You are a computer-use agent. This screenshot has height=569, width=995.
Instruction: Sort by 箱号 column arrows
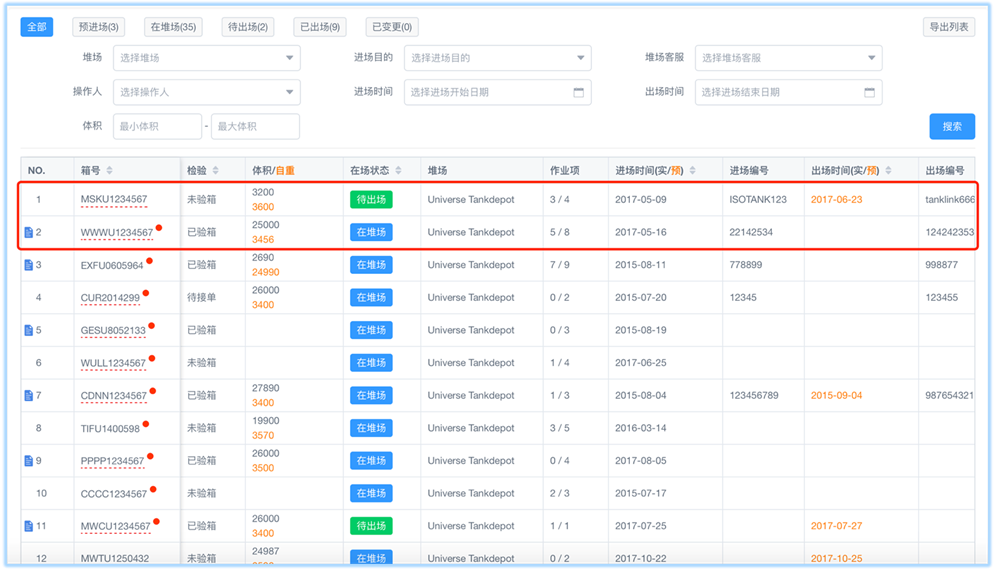[x=109, y=170]
